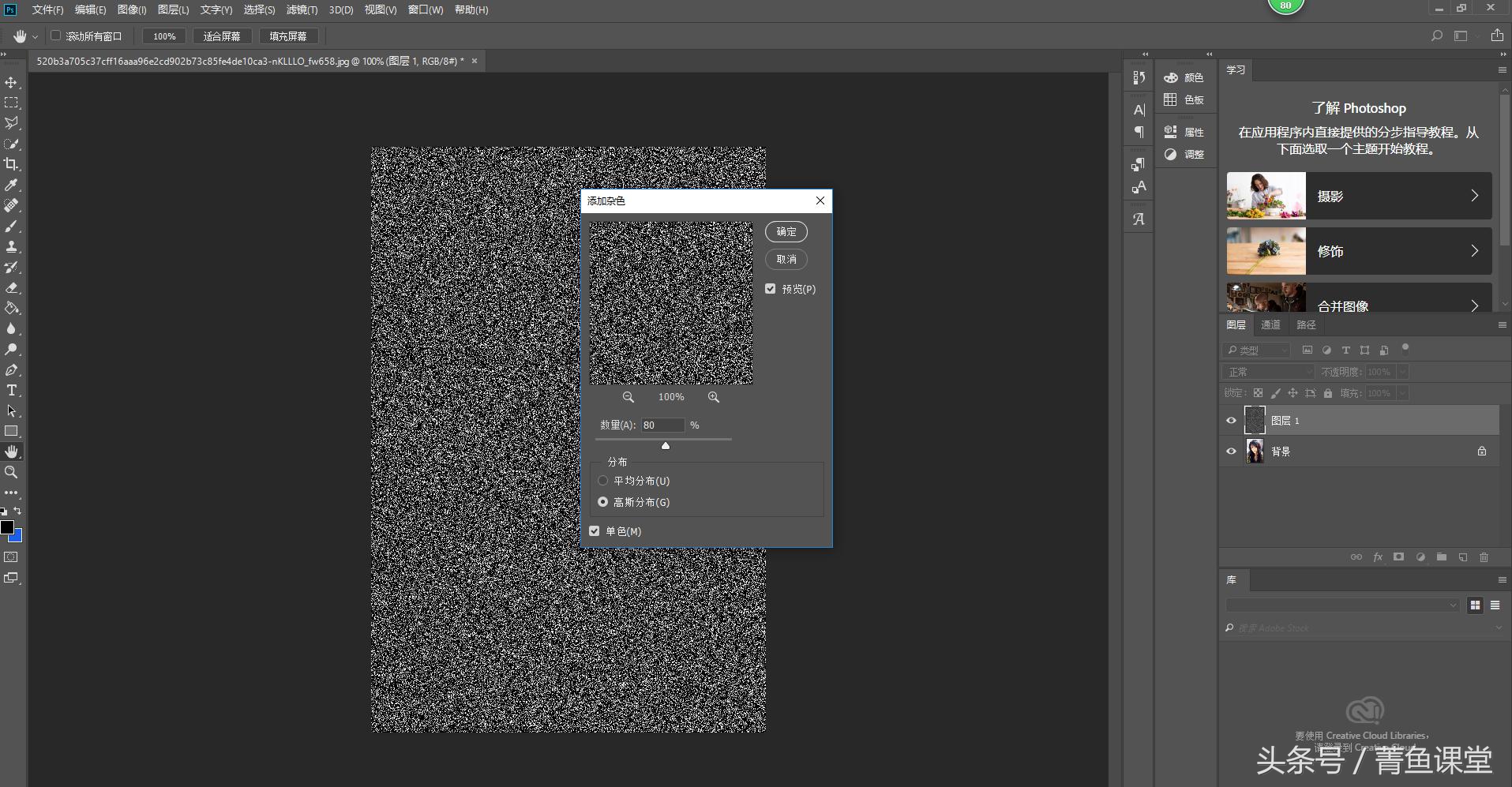Click zoom-out magnifier in noise dialog
The width and height of the screenshot is (1512, 787).
pyautogui.click(x=628, y=397)
